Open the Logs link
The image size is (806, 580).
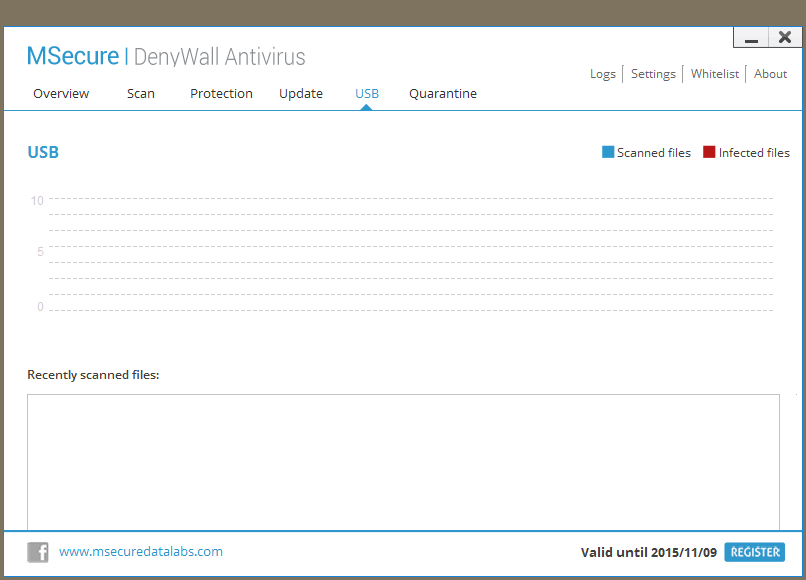(x=602, y=74)
